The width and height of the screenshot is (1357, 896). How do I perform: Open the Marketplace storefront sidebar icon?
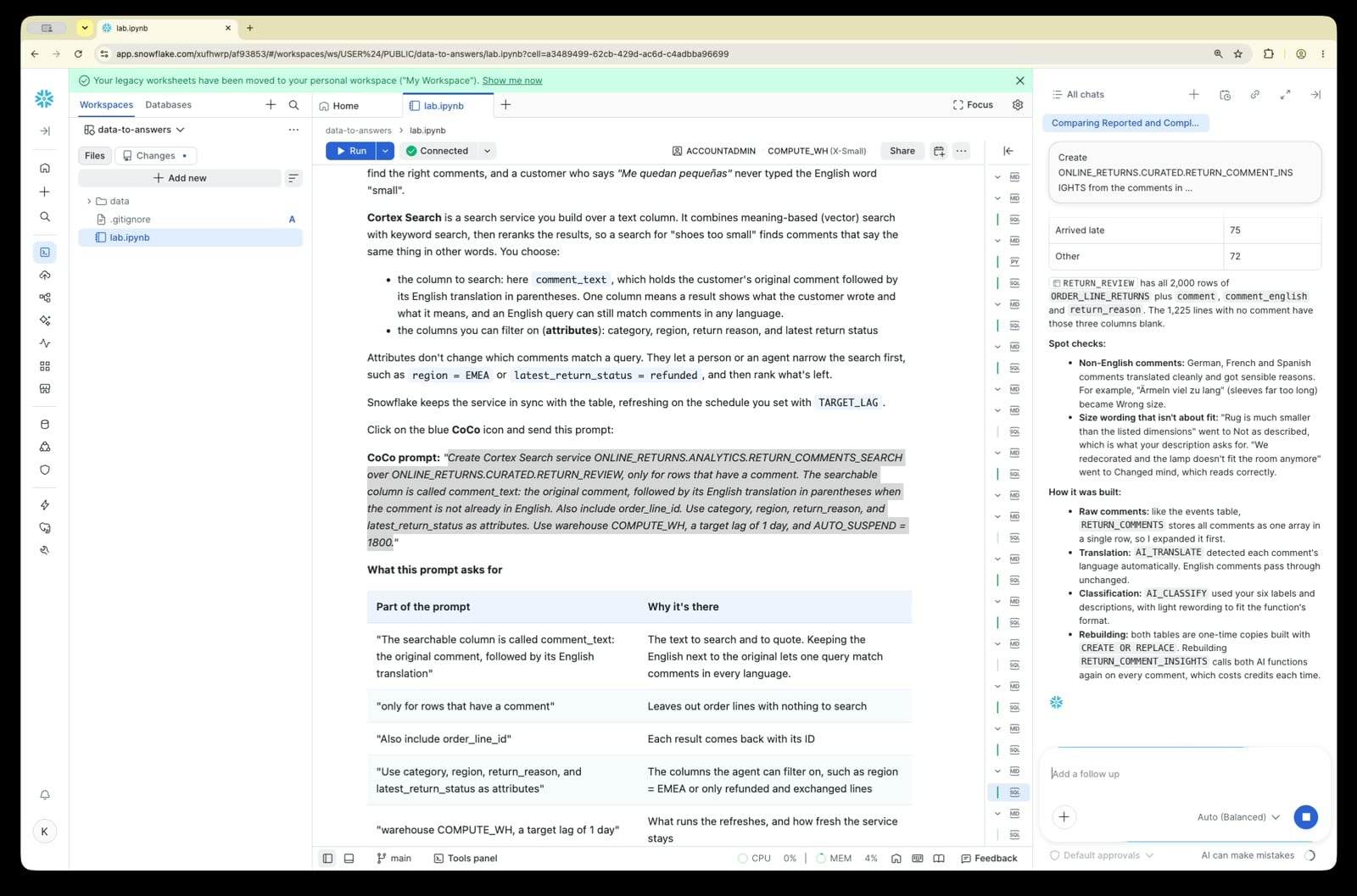[x=45, y=388]
